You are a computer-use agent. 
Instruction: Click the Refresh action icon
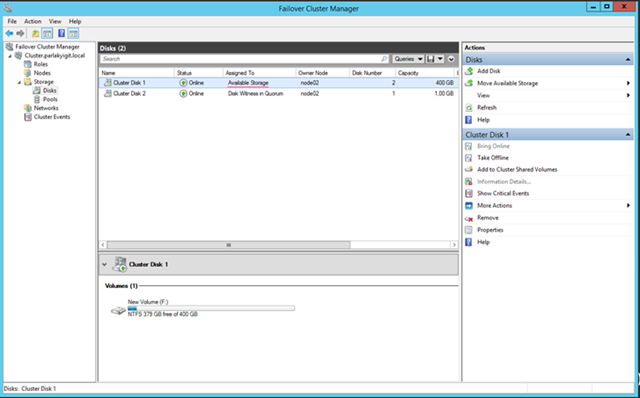469,108
